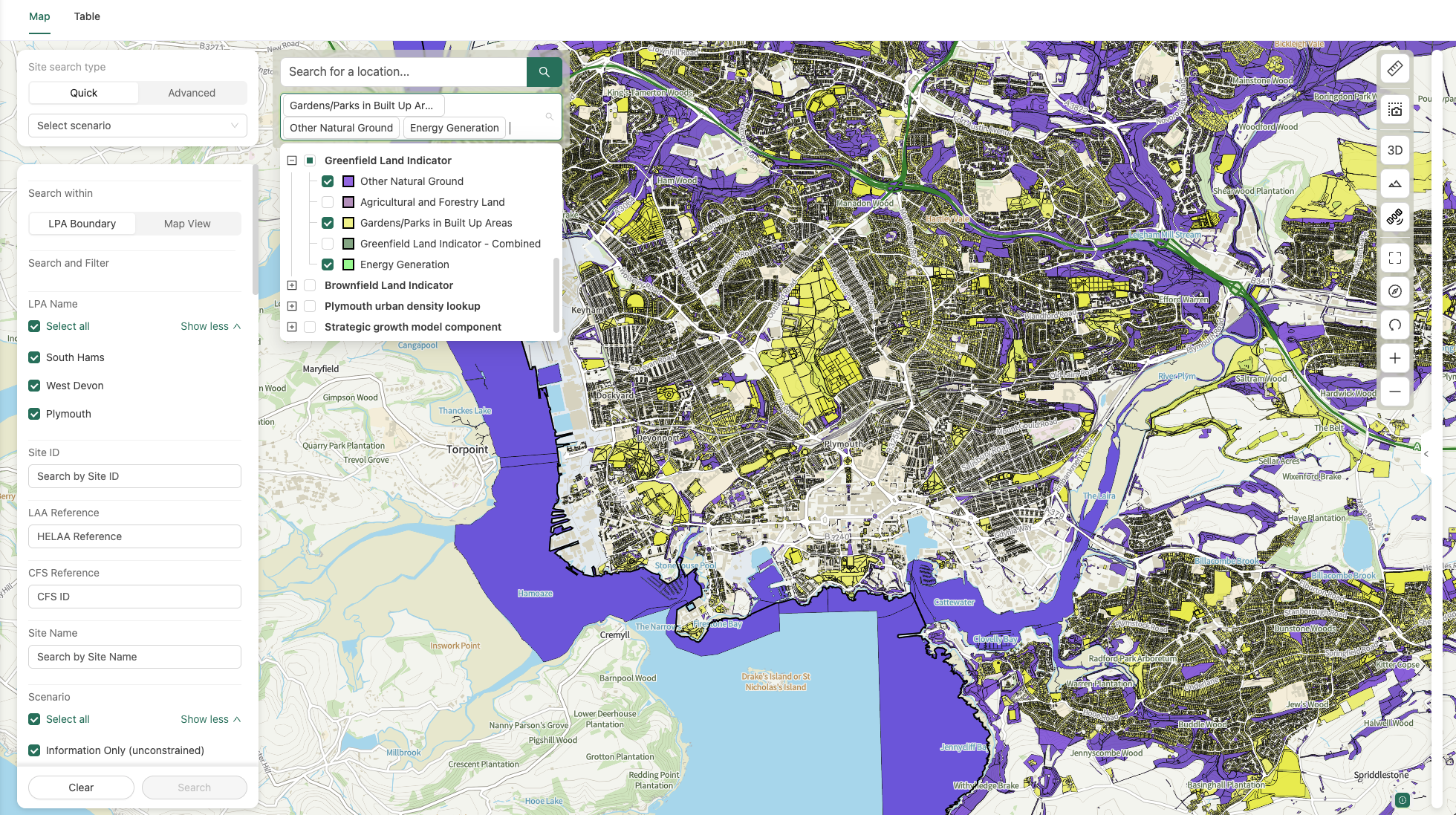Expand the Brownfield Land Indicator group
The width and height of the screenshot is (1456, 815).
[292, 285]
